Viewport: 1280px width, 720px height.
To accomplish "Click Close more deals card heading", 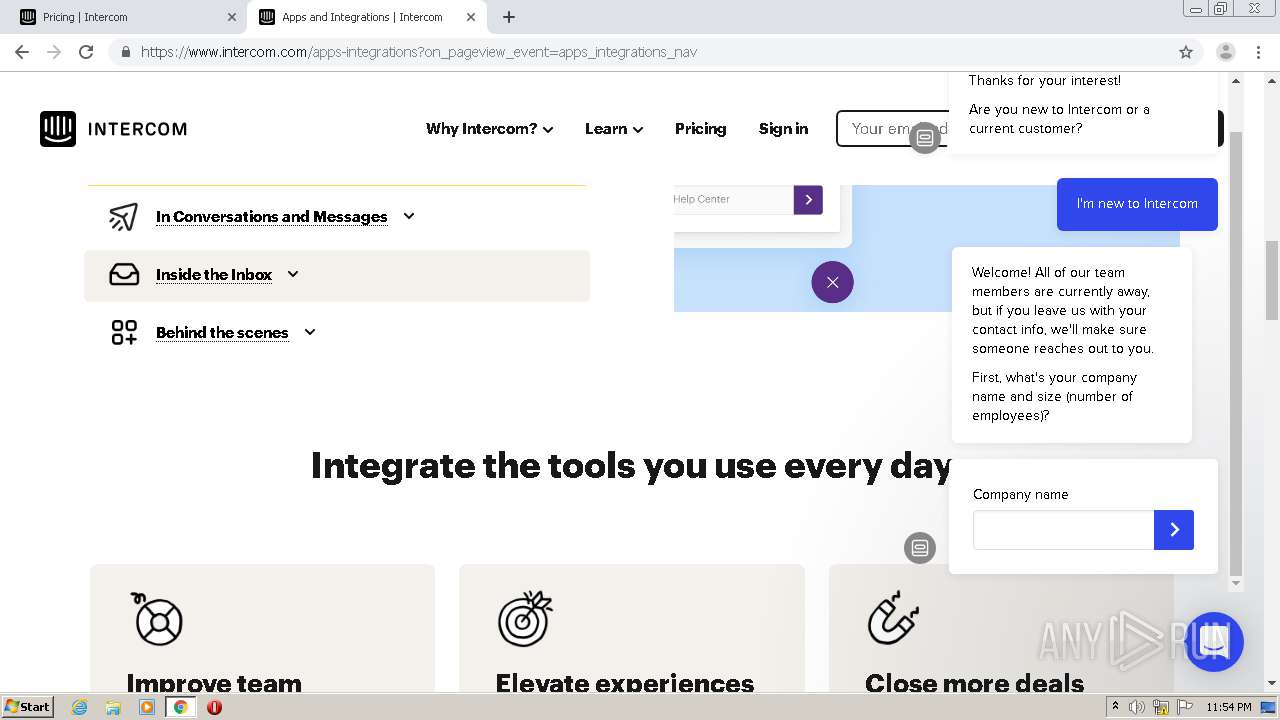I will point(975,683).
